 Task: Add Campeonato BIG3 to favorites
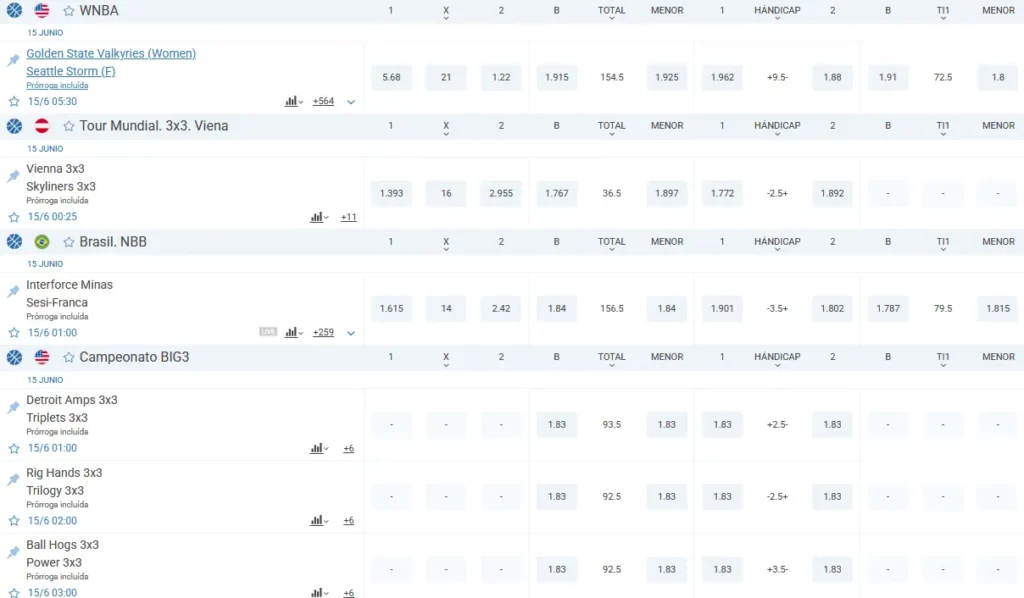69,357
